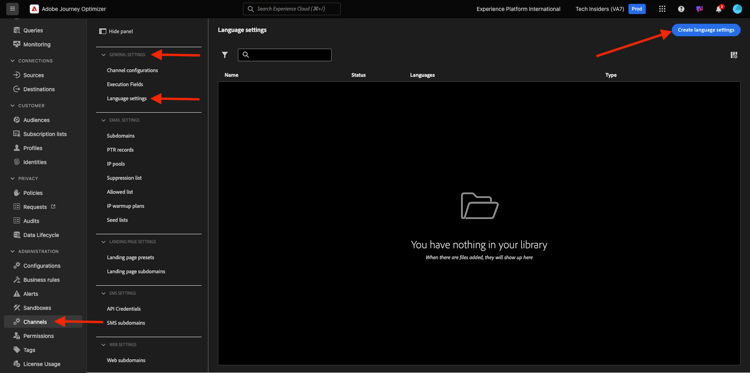Screen dimensions: 750x373
Task: Collapse the General Settings group
Action: (103, 55)
